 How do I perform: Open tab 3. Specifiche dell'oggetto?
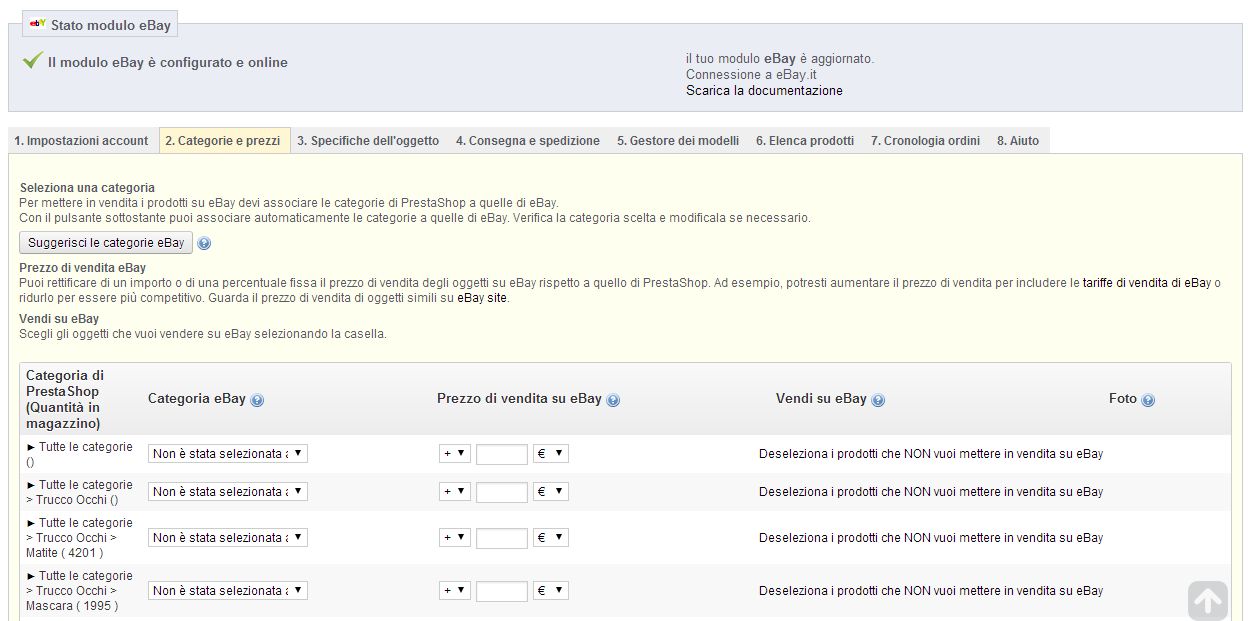(368, 141)
